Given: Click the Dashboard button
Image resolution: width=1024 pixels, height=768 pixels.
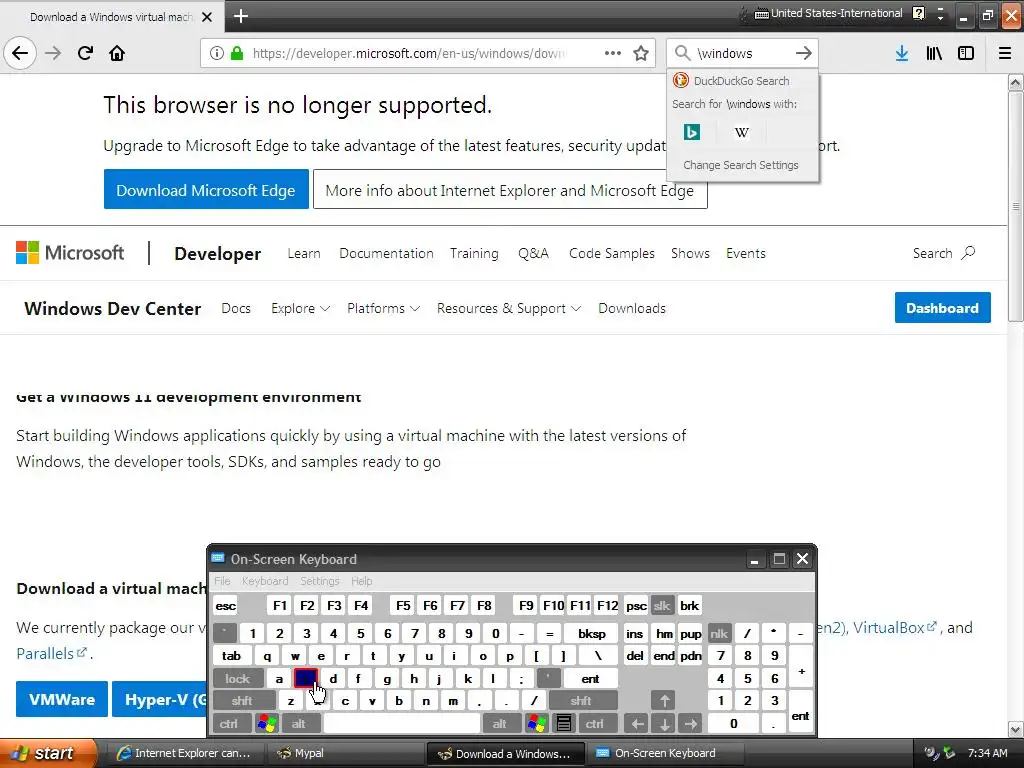Looking at the screenshot, I should point(942,308).
